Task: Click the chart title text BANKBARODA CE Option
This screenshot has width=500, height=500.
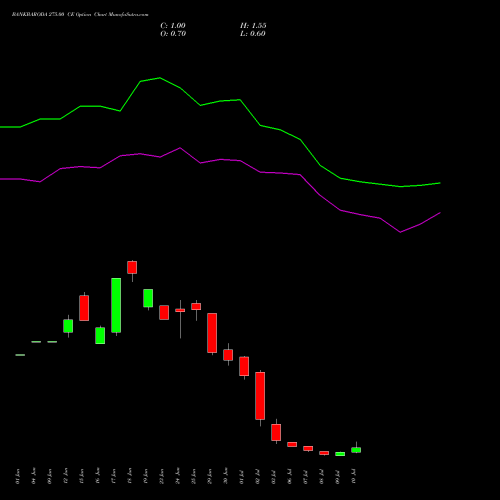Action: pyautogui.click(x=80, y=14)
